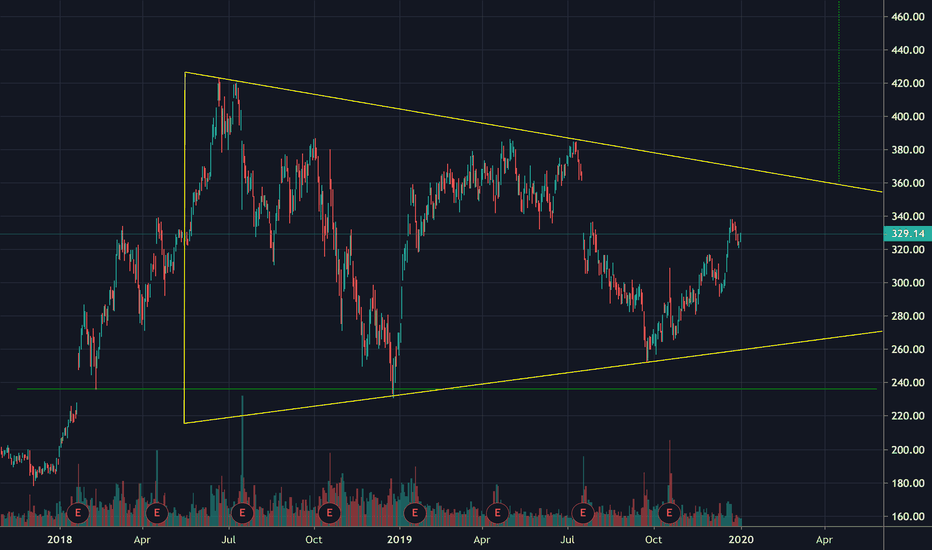Screen dimensions: 932x550
Task: Click the 400.00 price axis label
Action: (x=908, y=117)
